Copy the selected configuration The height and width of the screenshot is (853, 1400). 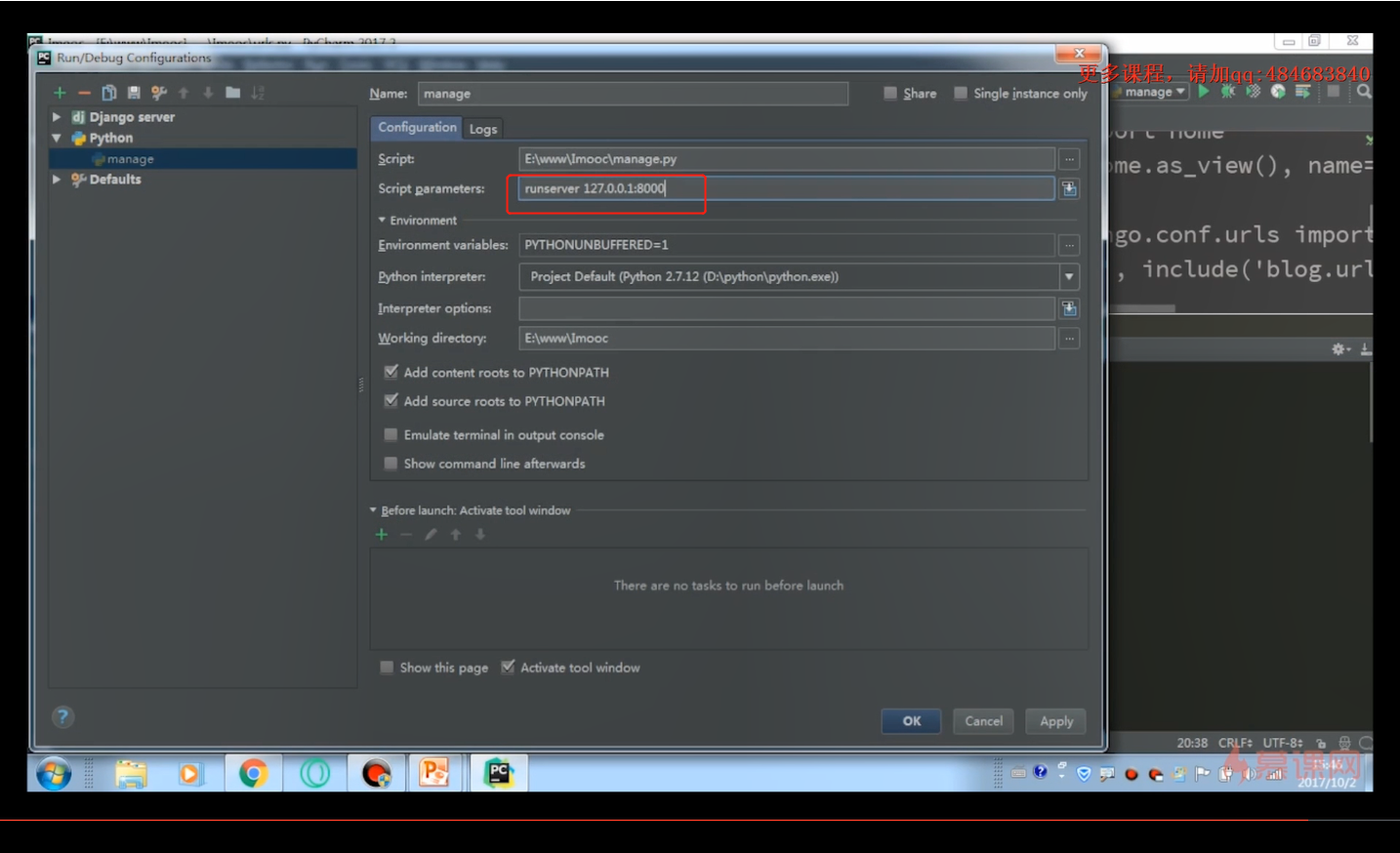pyautogui.click(x=109, y=93)
